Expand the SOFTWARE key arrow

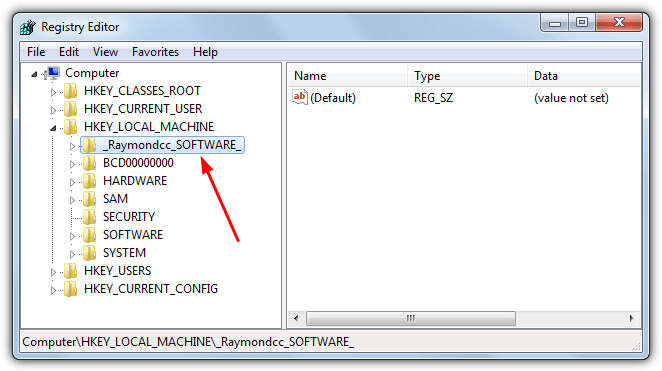click(x=72, y=236)
